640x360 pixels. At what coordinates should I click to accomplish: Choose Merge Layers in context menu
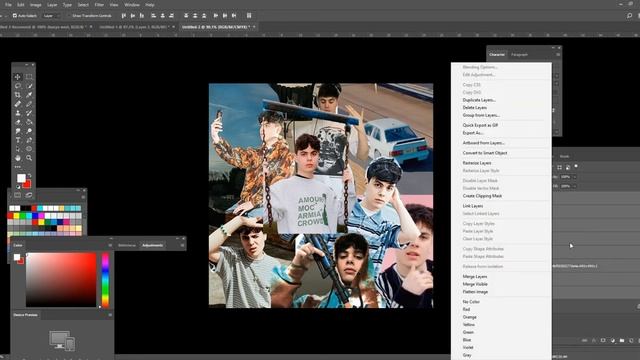[475, 277]
